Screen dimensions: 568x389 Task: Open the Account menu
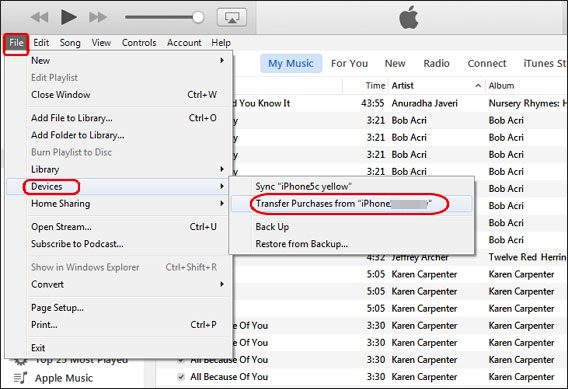[184, 43]
